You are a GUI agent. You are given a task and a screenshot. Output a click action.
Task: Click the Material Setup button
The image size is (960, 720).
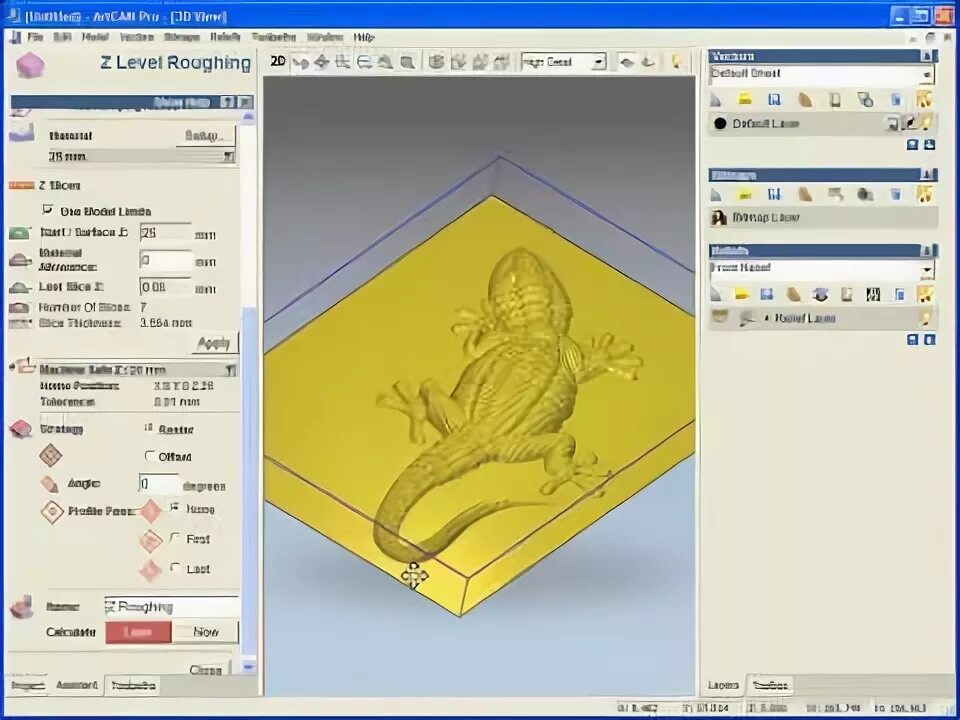(204, 136)
